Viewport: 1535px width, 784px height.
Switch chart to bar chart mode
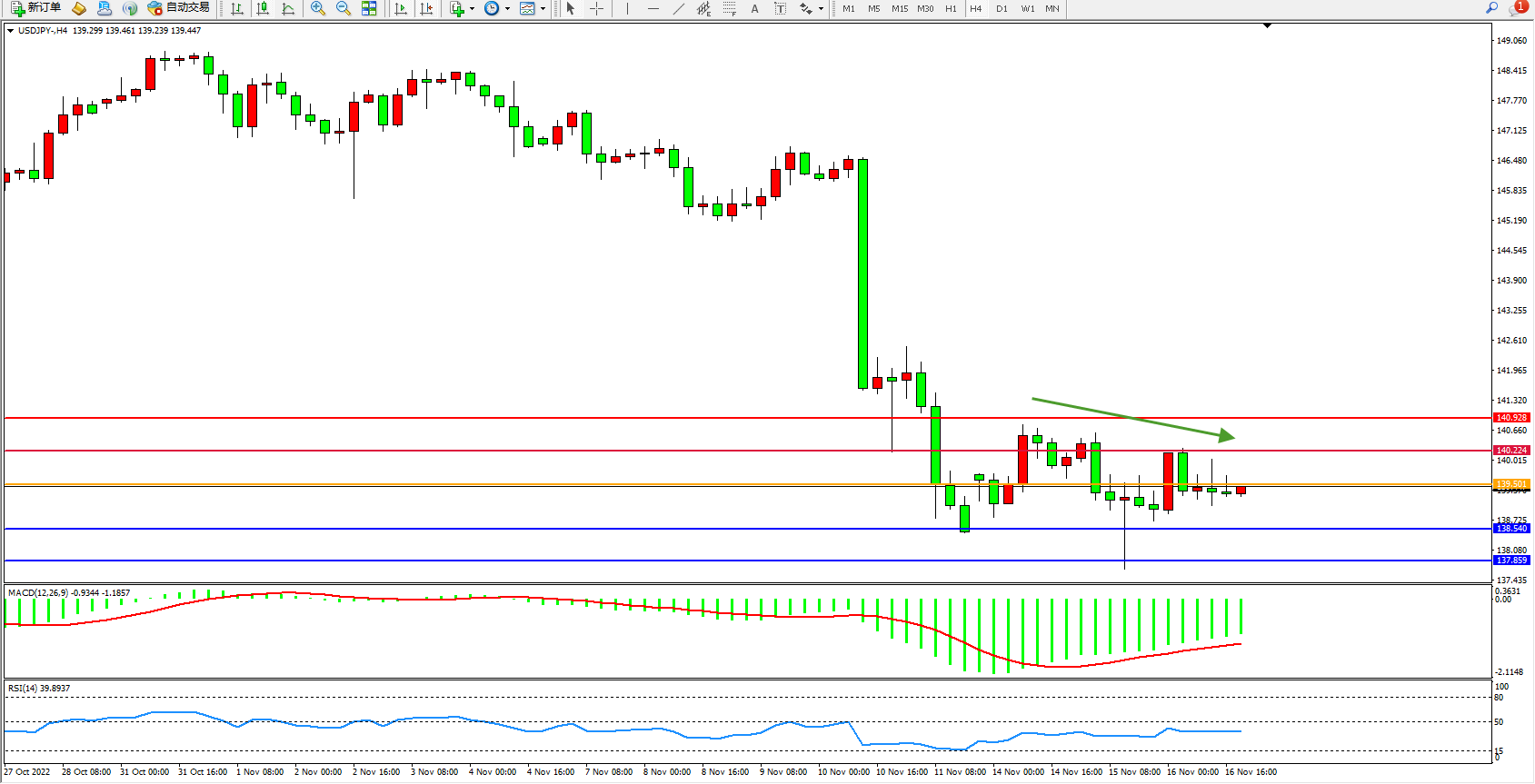point(237,8)
